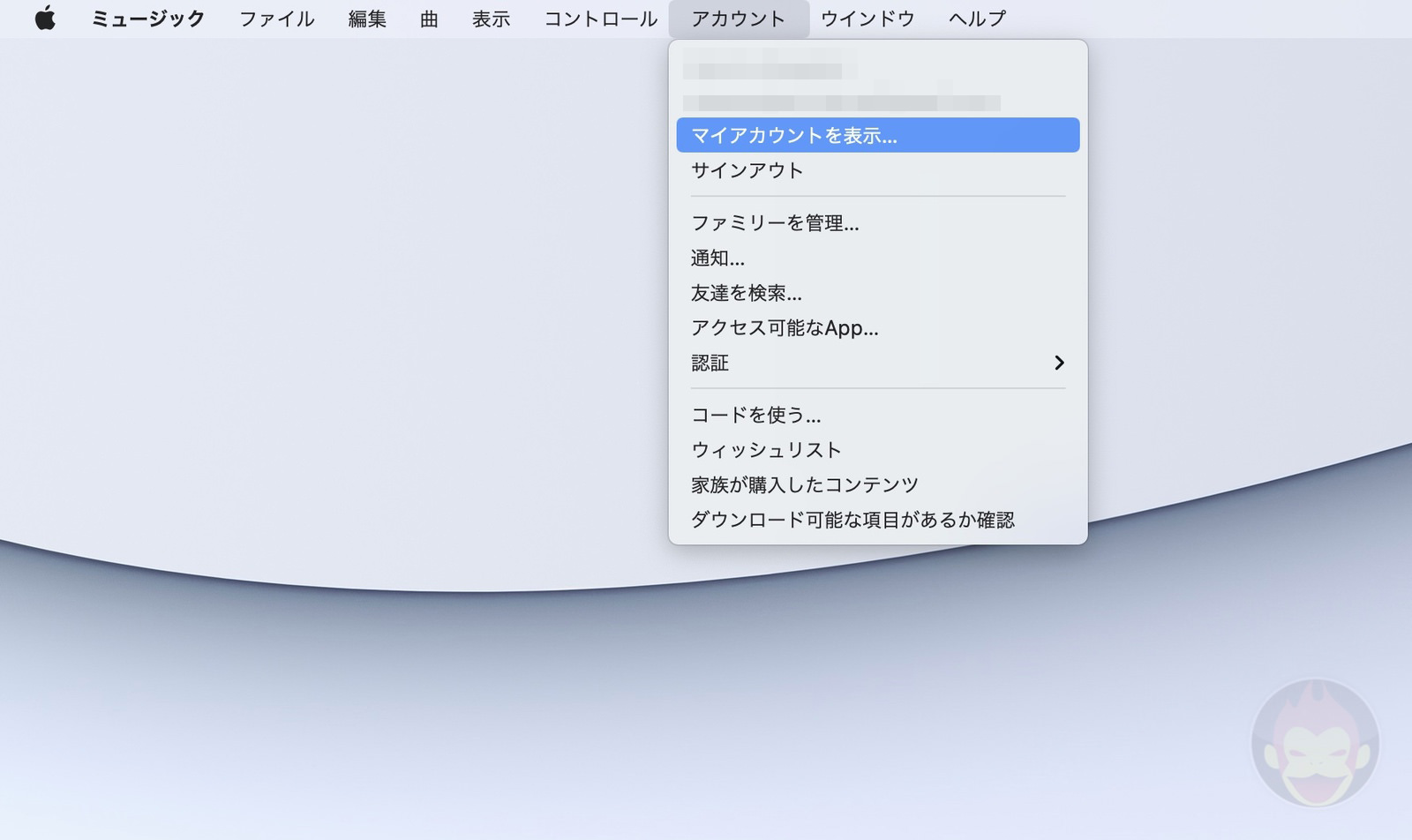1412x840 pixels.
Task: Choose サインアウト from the menu
Action: [878, 170]
